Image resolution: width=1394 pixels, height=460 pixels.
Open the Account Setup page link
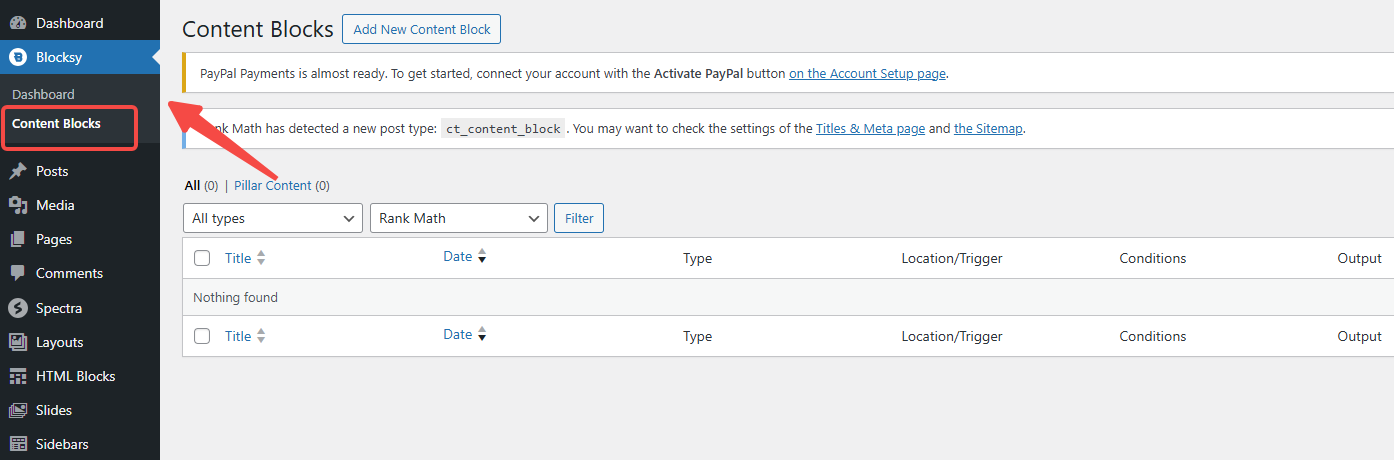tap(867, 73)
